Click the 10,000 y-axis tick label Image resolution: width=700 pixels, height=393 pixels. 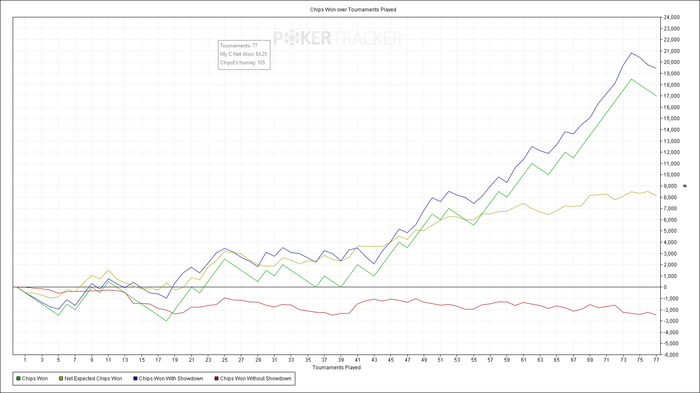tap(672, 175)
